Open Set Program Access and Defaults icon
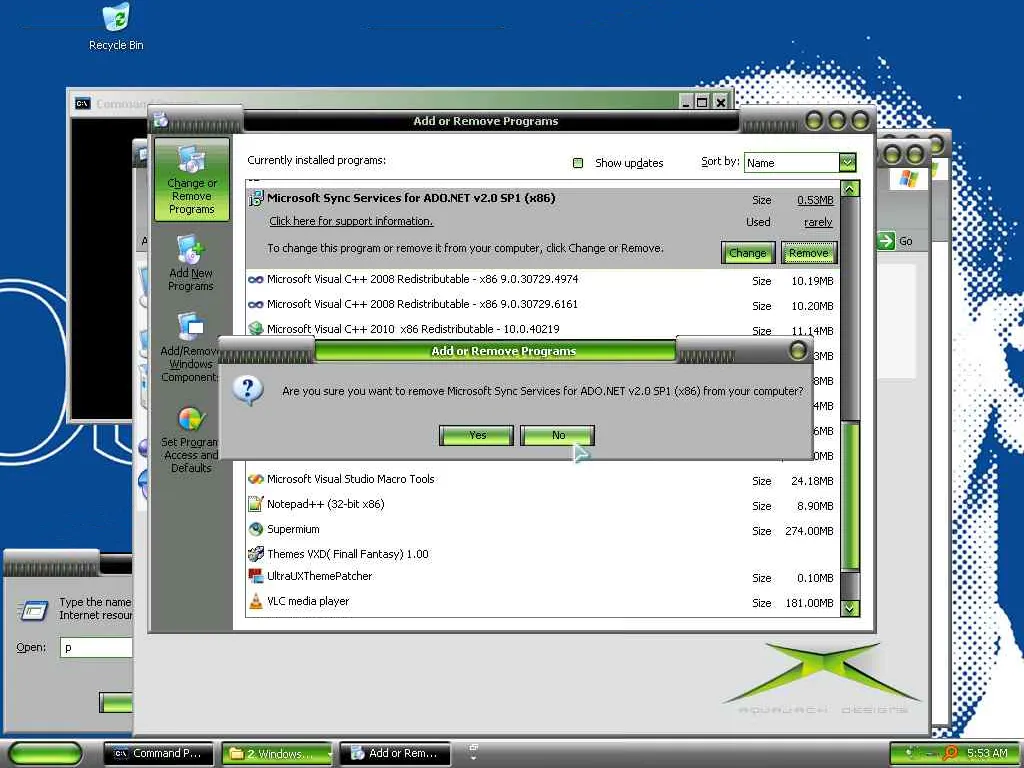The image size is (1024, 768). point(191,440)
